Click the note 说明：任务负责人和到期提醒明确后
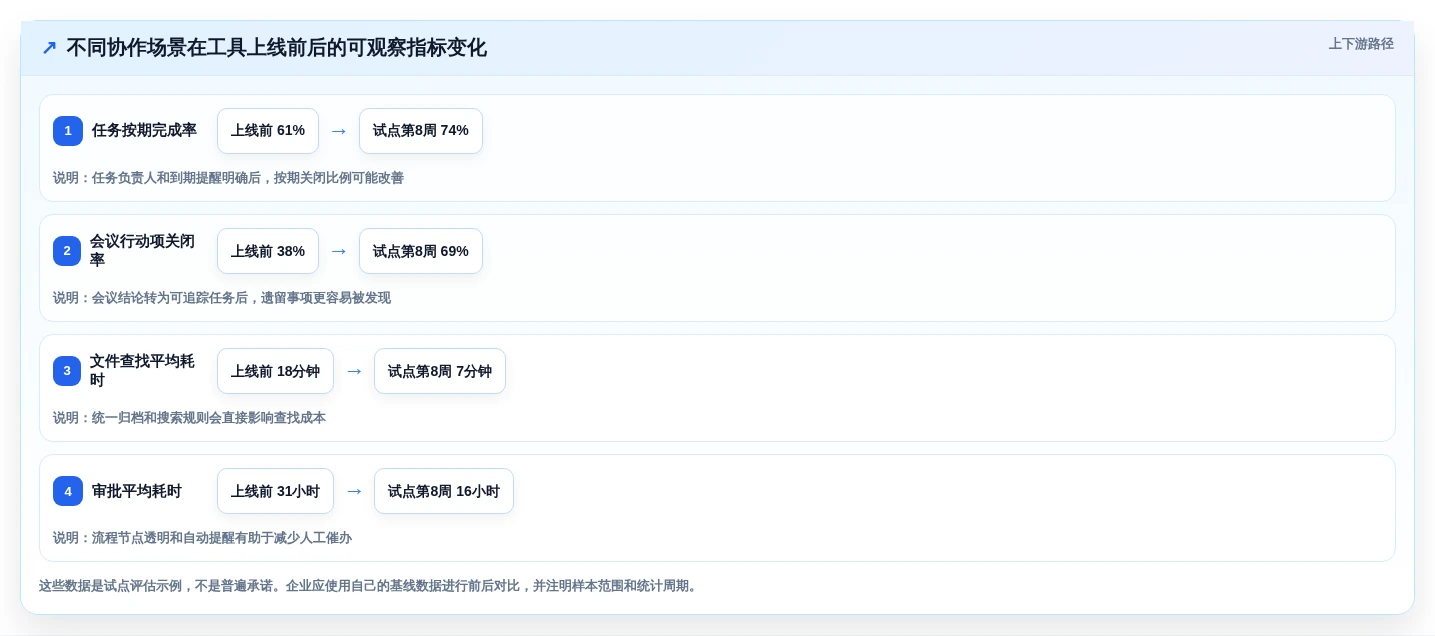Screen dimensions: 1435x636 point(228,178)
